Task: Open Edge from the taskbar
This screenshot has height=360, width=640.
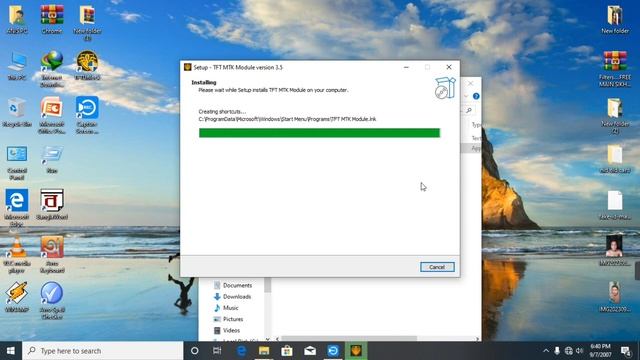Action: tap(241, 351)
